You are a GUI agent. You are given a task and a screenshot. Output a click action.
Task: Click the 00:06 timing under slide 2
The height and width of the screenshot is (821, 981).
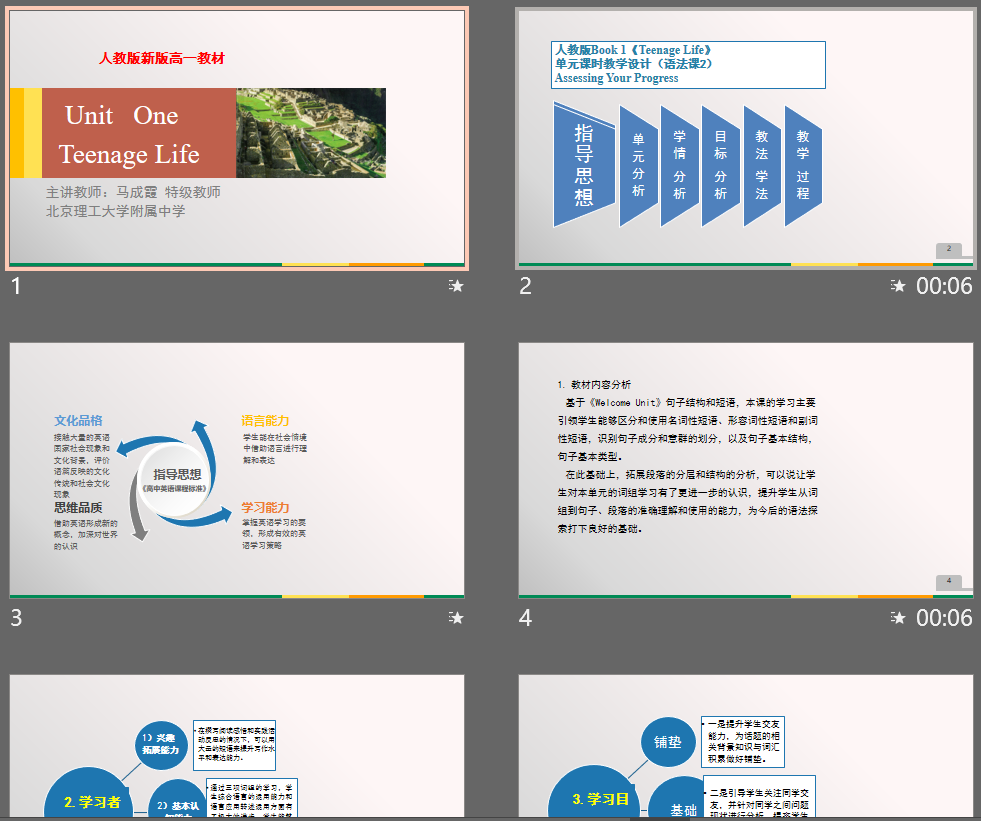point(944,286)
